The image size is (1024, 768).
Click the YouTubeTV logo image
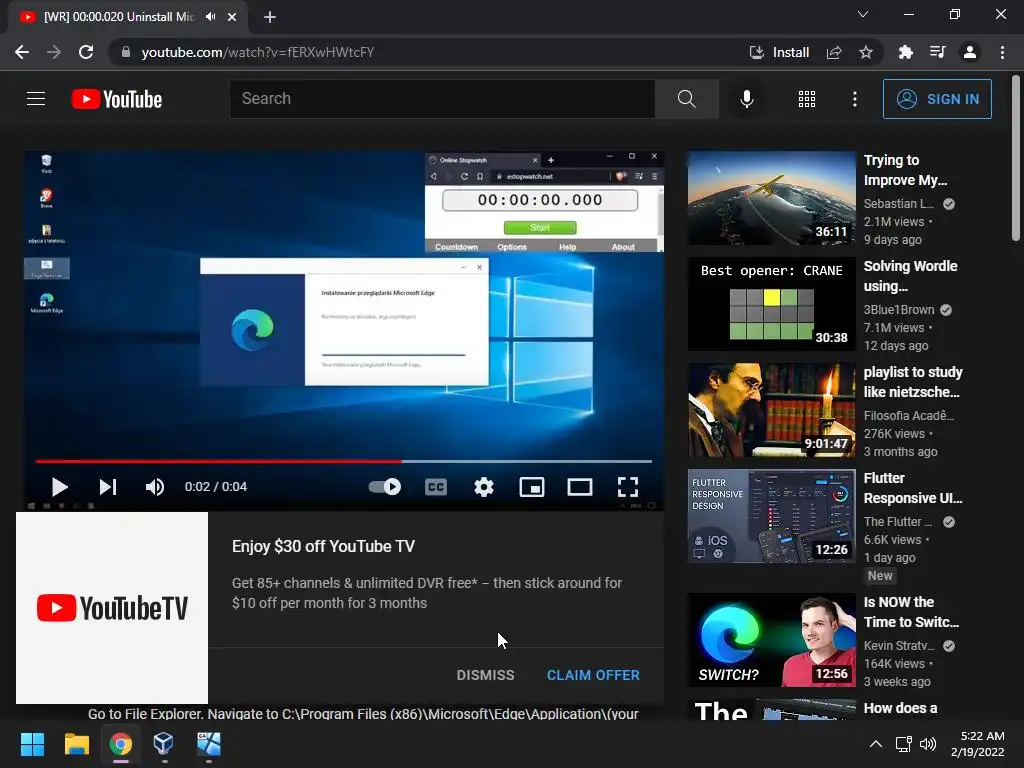112,608
